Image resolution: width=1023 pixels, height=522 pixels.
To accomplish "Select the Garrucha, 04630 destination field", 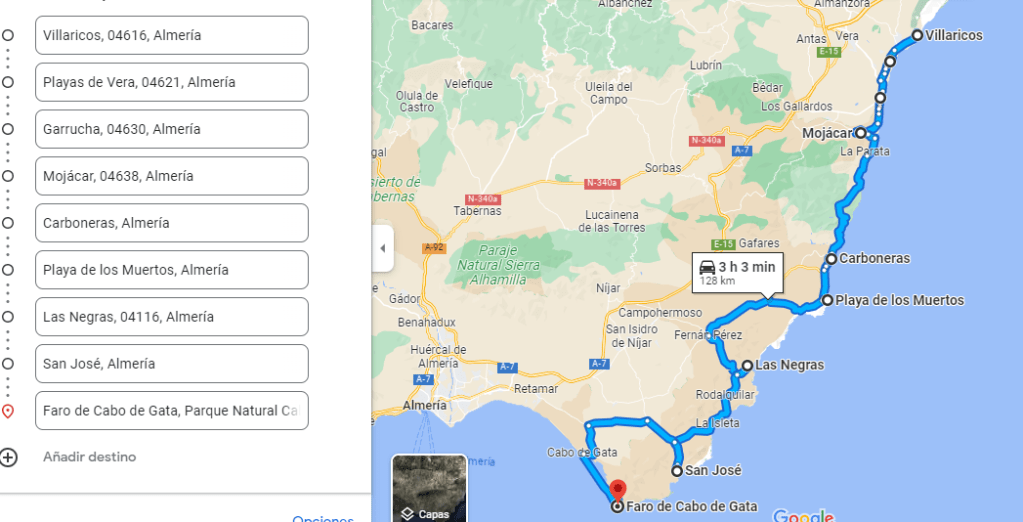I will click(172, 129).
